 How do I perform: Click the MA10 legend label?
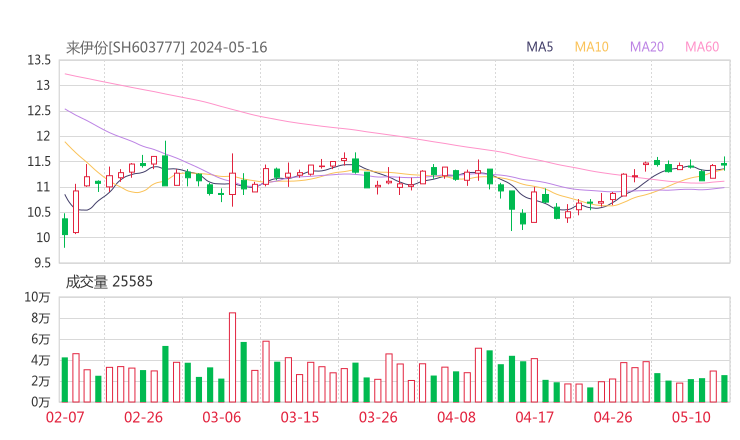591,47
